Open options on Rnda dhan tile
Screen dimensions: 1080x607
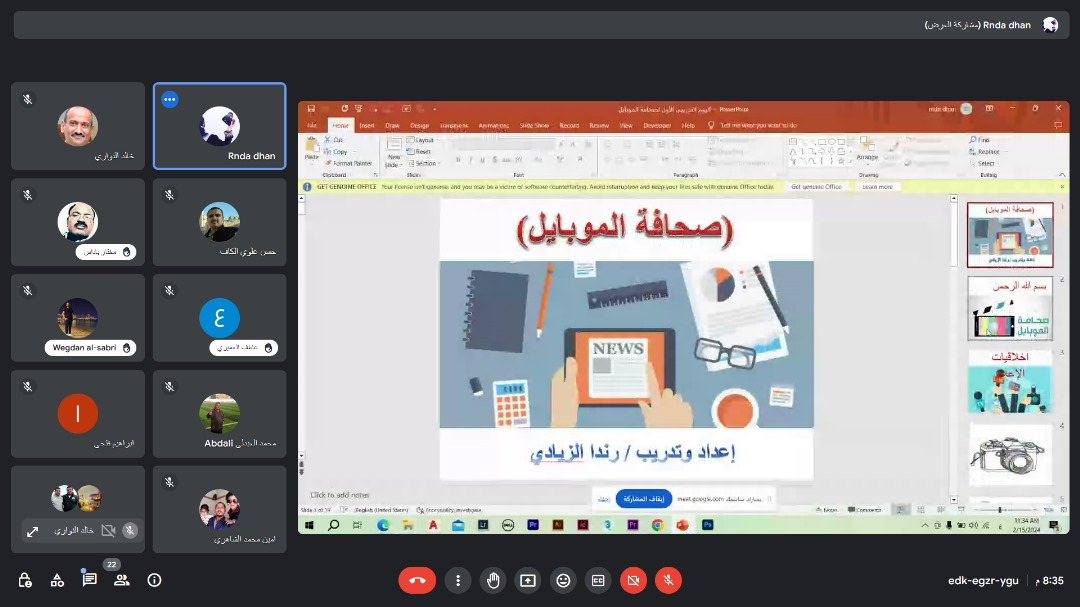pos(169,99)
